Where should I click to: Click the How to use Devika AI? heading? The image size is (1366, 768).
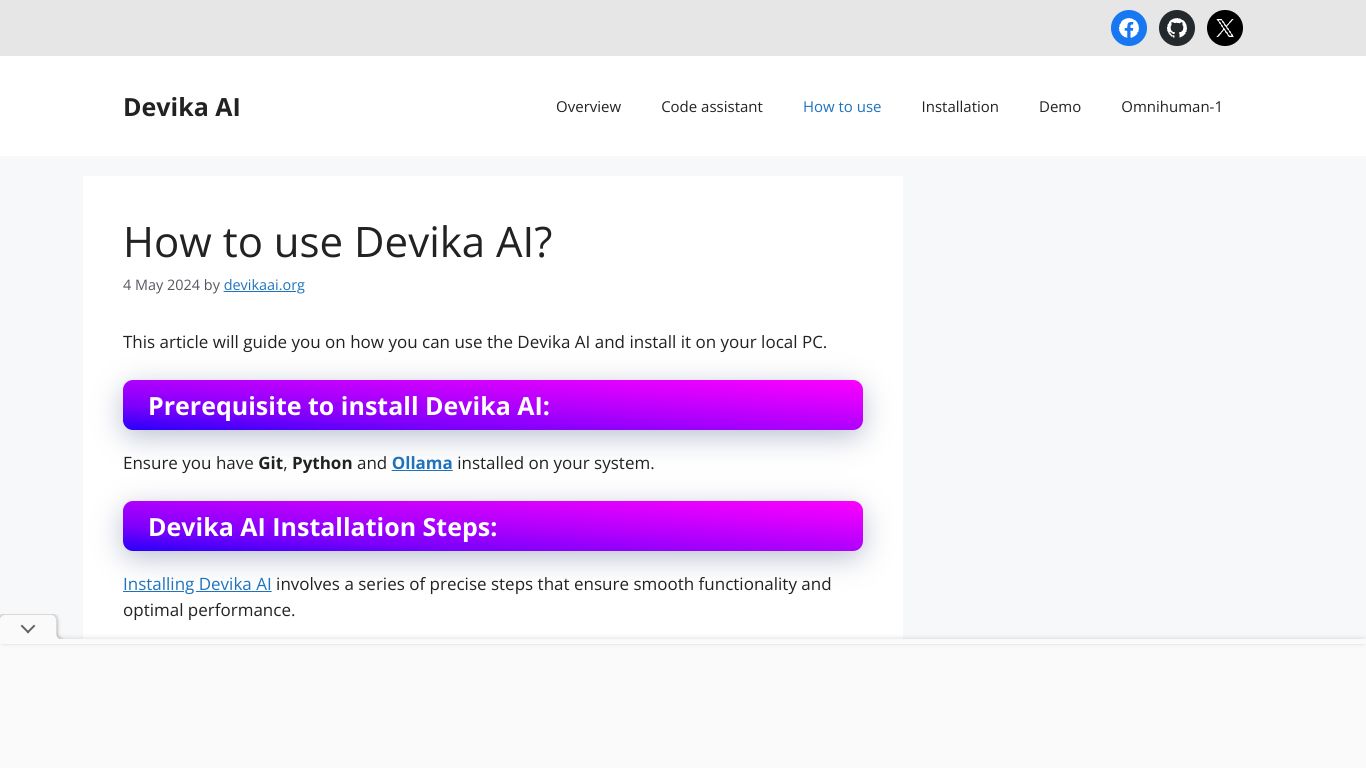(338, 242)
